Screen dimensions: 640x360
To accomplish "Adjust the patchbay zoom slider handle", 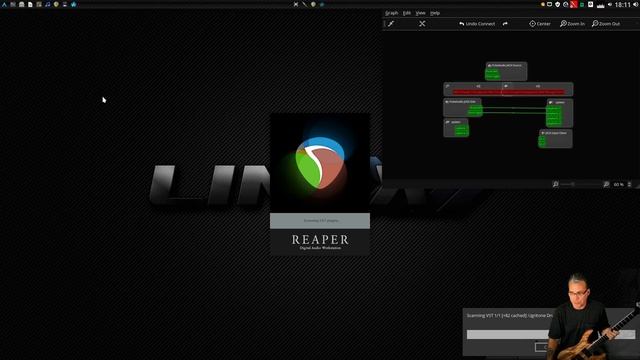I will tap(573, 184).
